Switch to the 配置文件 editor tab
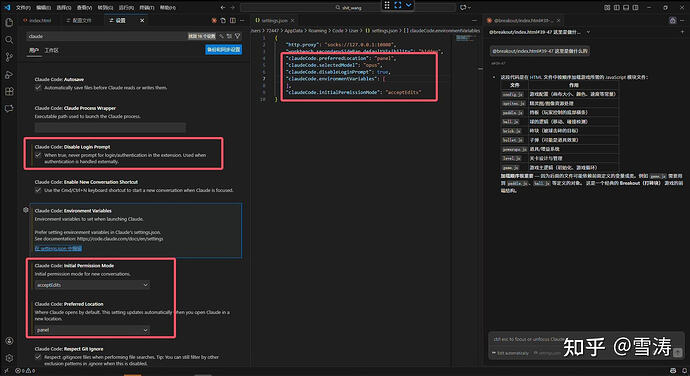The width and height of the screenshot is (690, 376). (80, 21)
